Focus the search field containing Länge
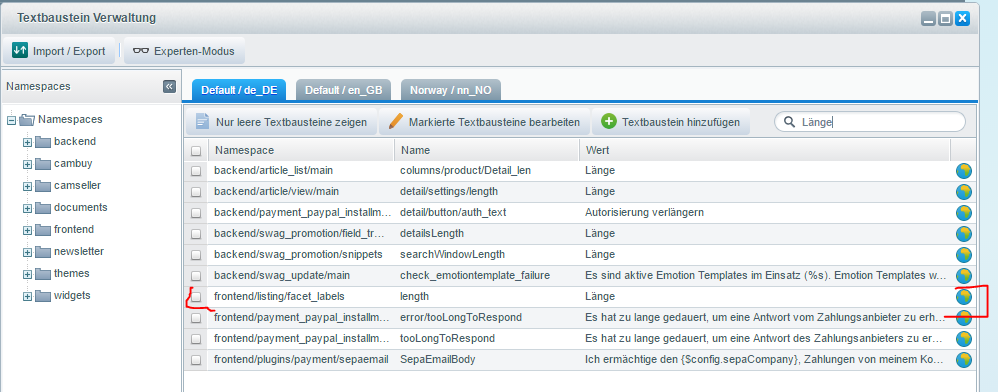This screenshot has width=998, height=392. [x=869, y=122]
